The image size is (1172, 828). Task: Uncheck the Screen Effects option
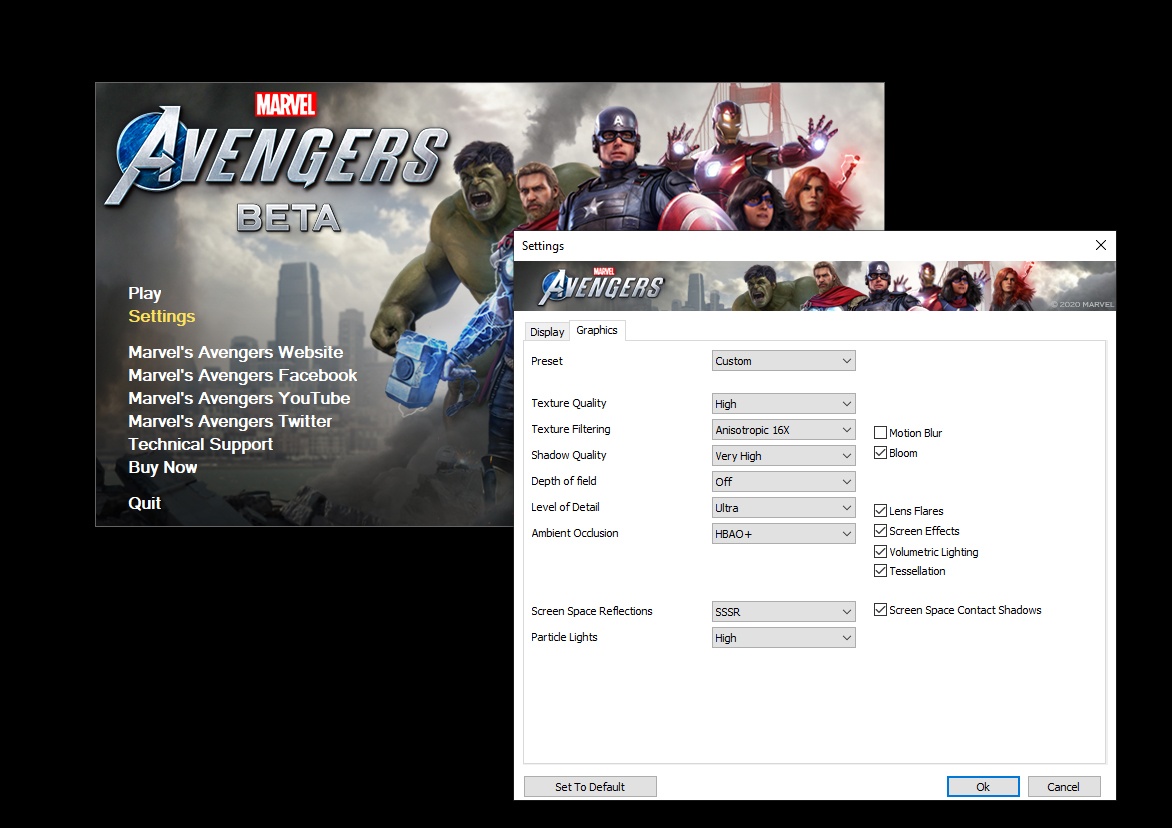[x=881, y=531]
